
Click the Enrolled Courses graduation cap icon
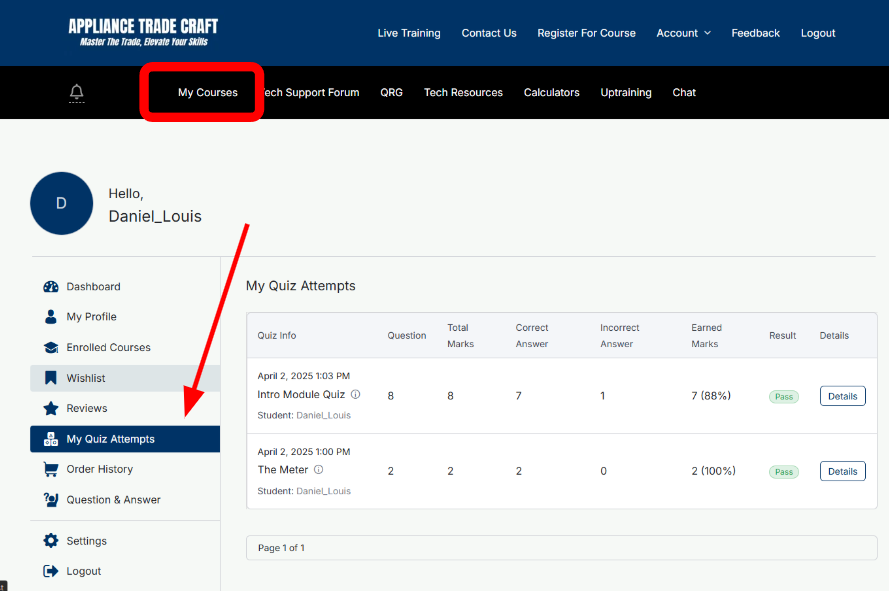[x=51, y=348]
